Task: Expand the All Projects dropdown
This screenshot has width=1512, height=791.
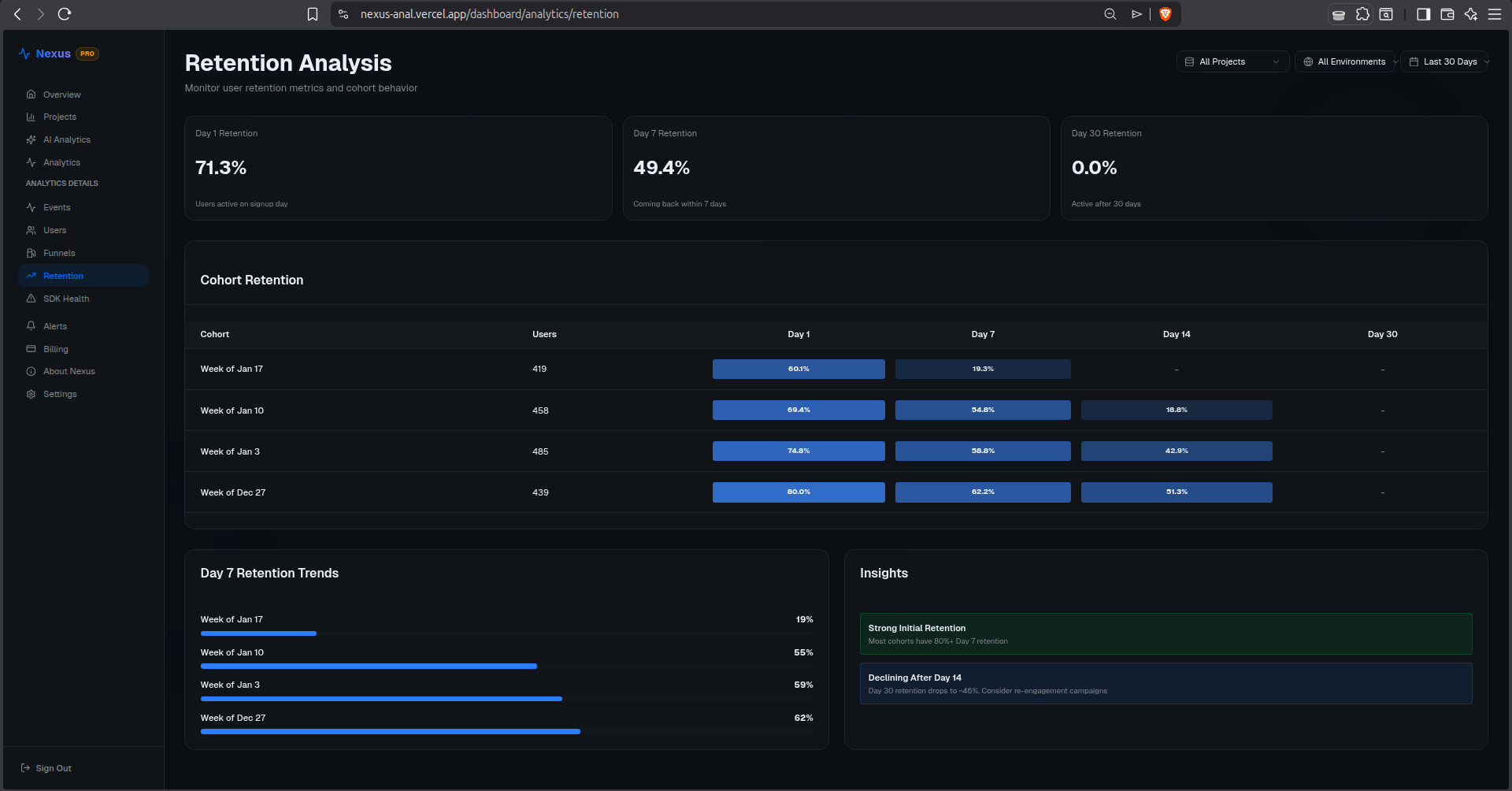Action: [x=1232, y=61]
